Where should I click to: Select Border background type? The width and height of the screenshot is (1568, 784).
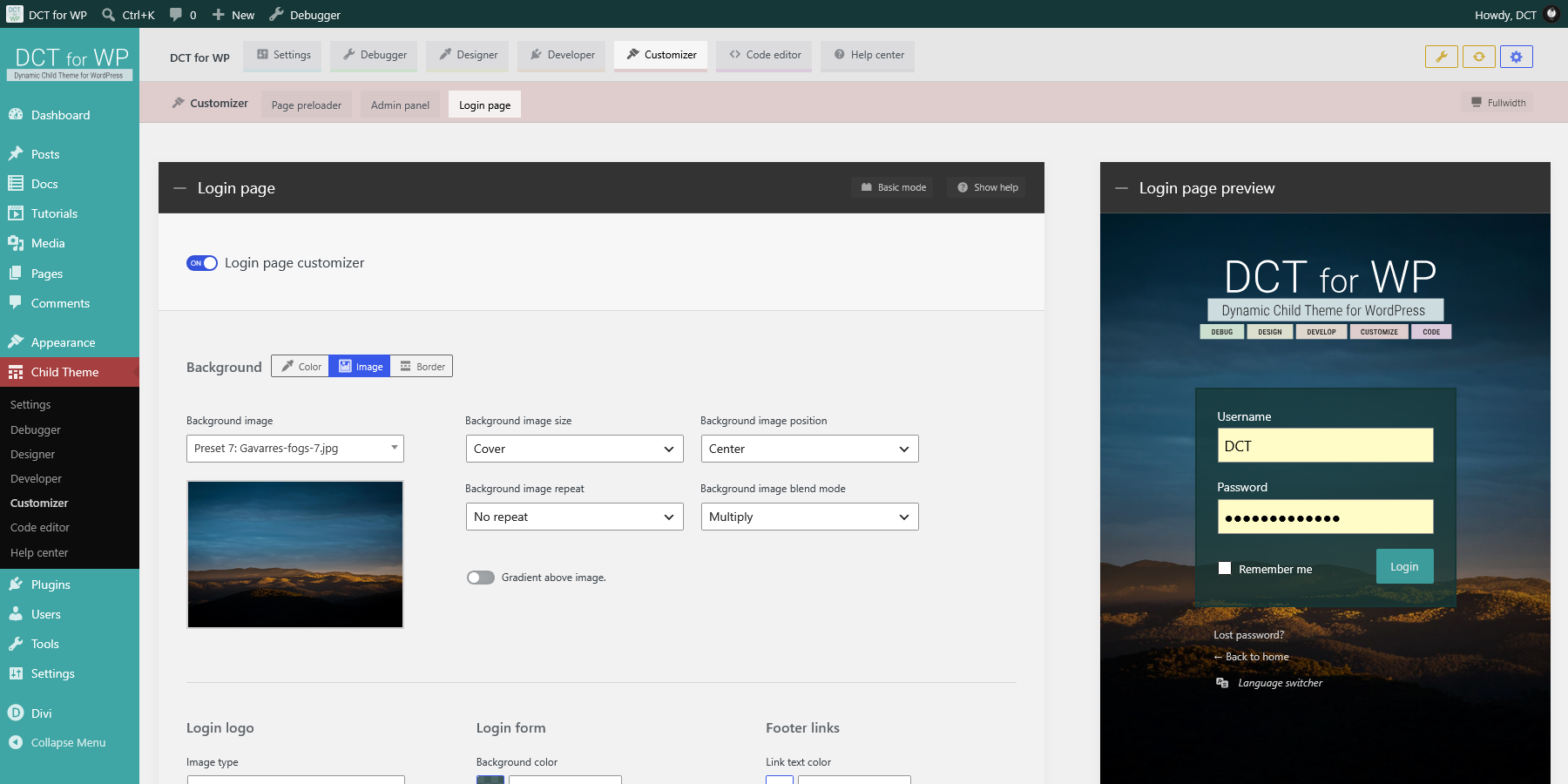pyautogui.click(x=422, y=367)
